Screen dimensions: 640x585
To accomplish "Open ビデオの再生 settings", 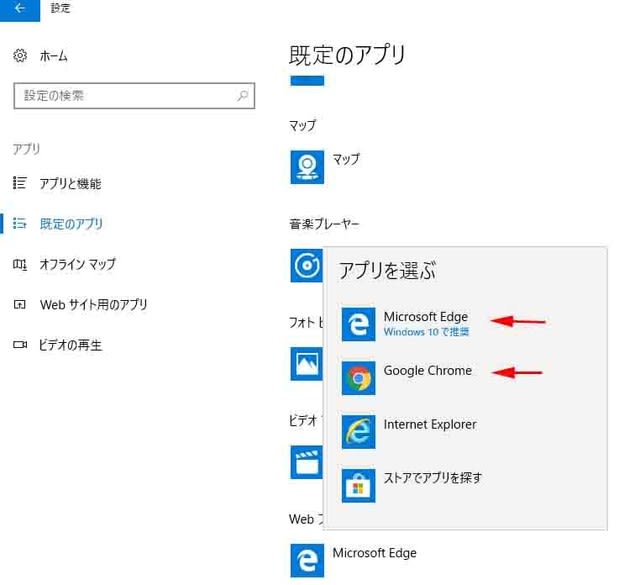I will point(70,345).
